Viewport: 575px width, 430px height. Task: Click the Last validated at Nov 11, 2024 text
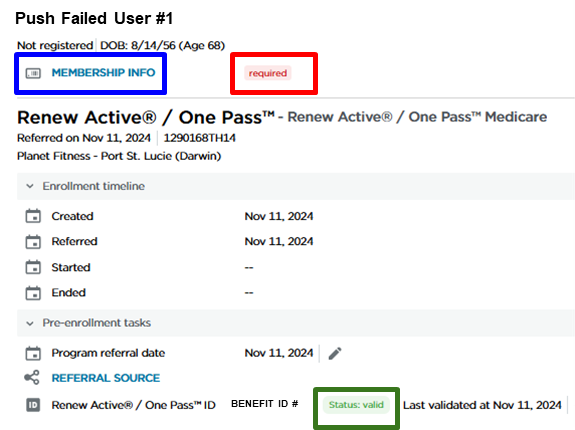pyautogui.click(x=482, y=405)
